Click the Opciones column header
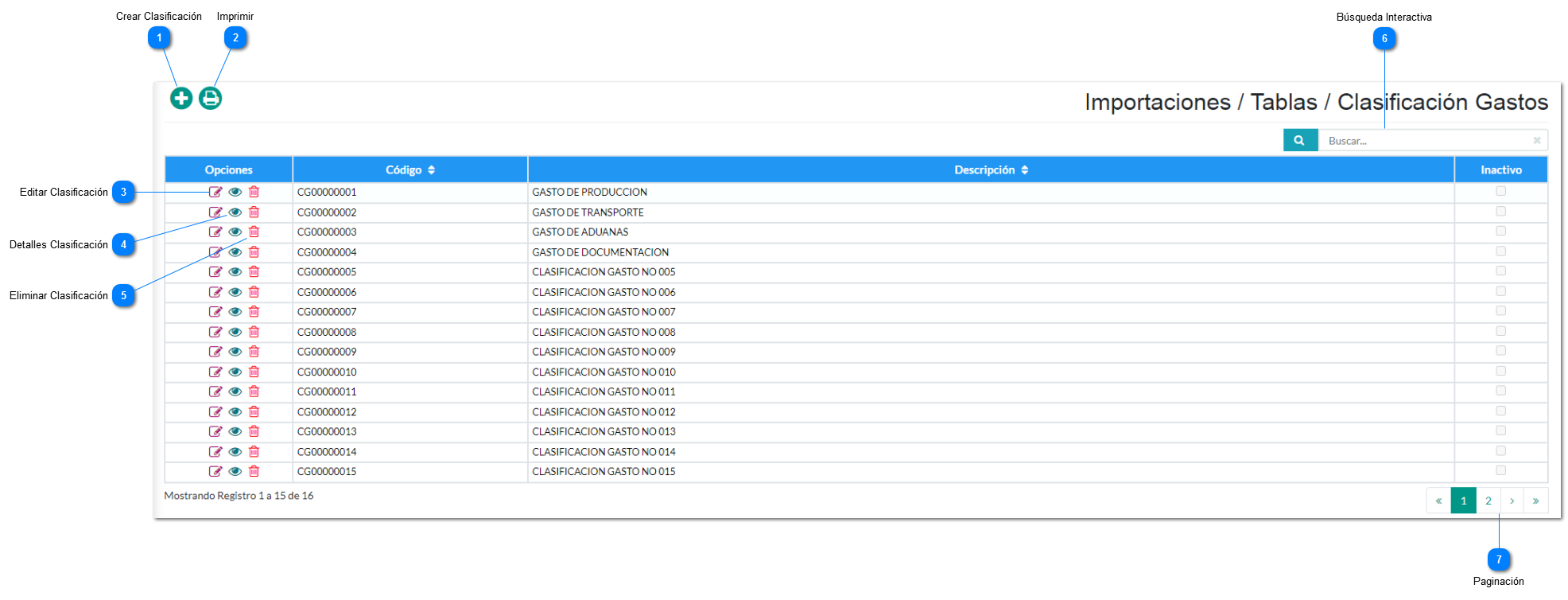Image resolution: width=1568 pixels, height=600 pixels. point(228,169)
